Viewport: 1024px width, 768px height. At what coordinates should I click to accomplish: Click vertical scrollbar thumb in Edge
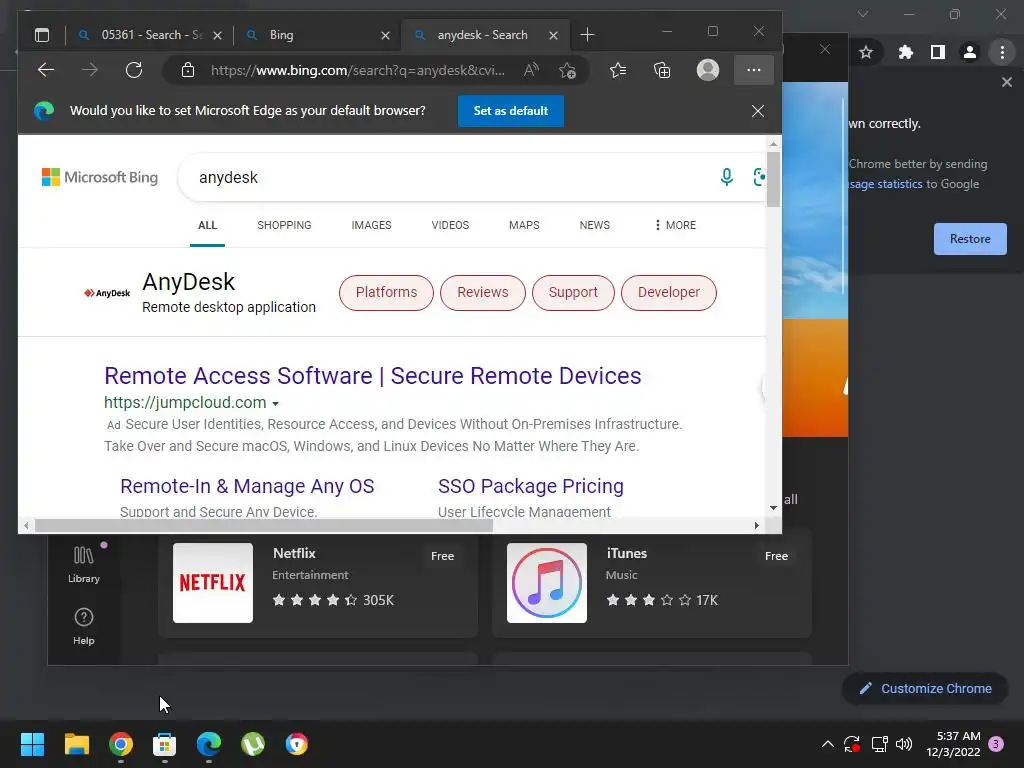click(x=773, y=179)
